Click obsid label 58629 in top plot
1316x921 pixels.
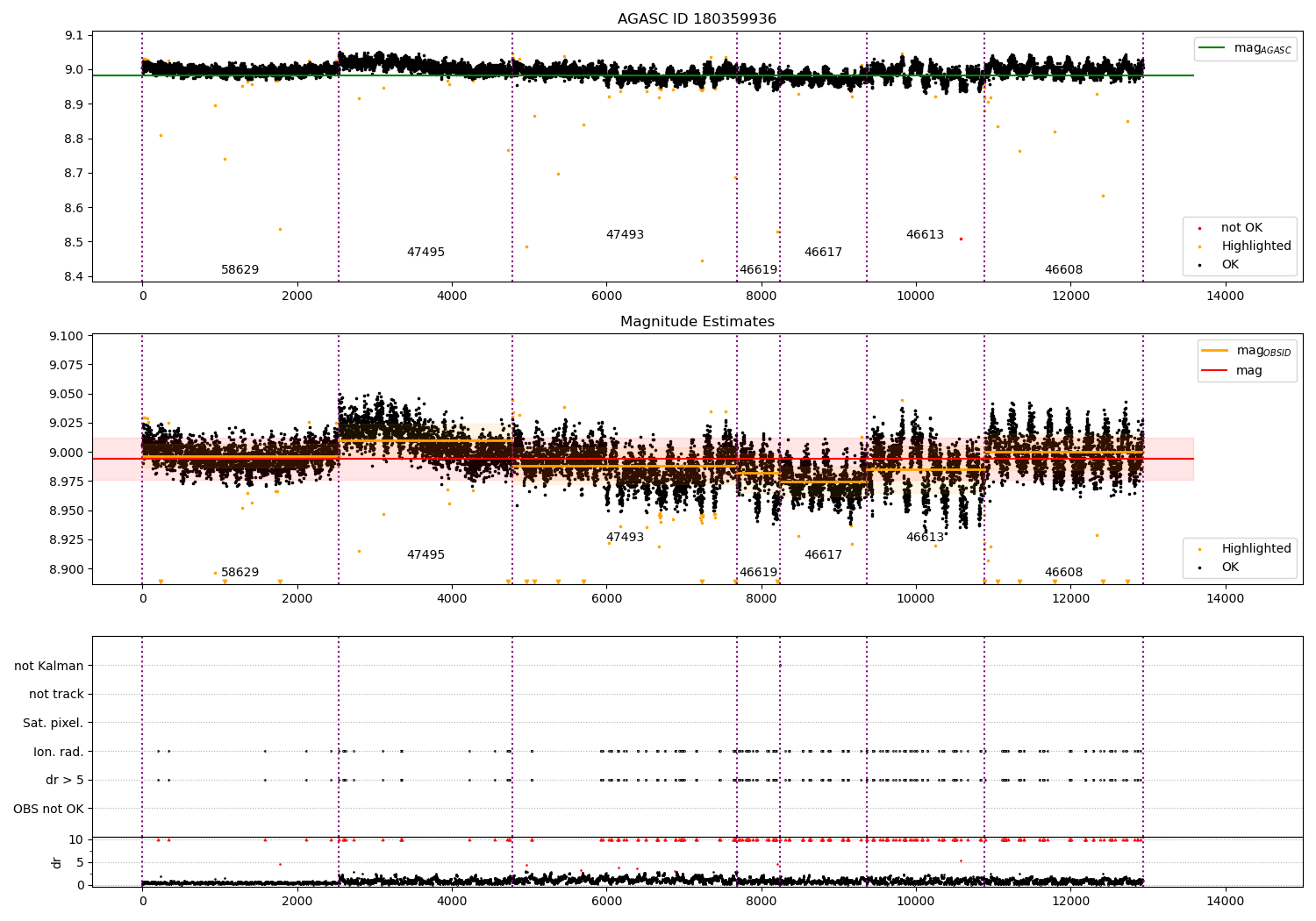click(x=240, y=270)
